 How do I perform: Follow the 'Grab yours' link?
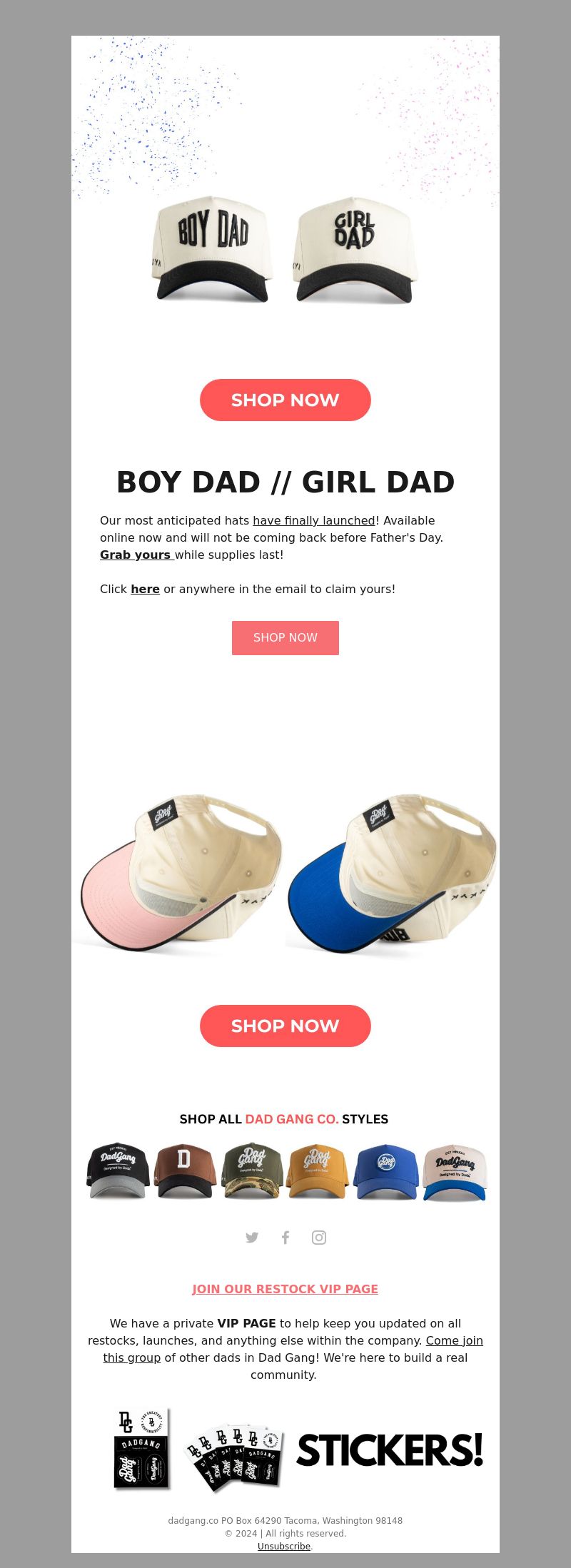(136, 555)
